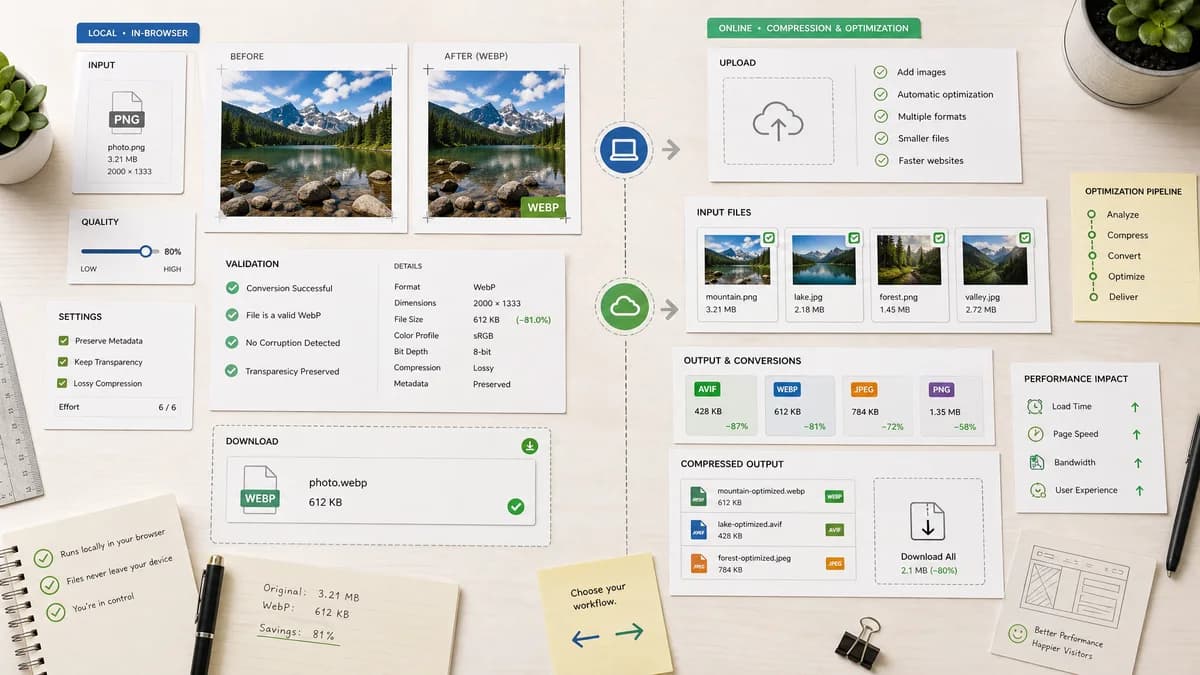Click the Multiple formats check icon
Viewport: 1200px width, 675px height.
[880, 116]
